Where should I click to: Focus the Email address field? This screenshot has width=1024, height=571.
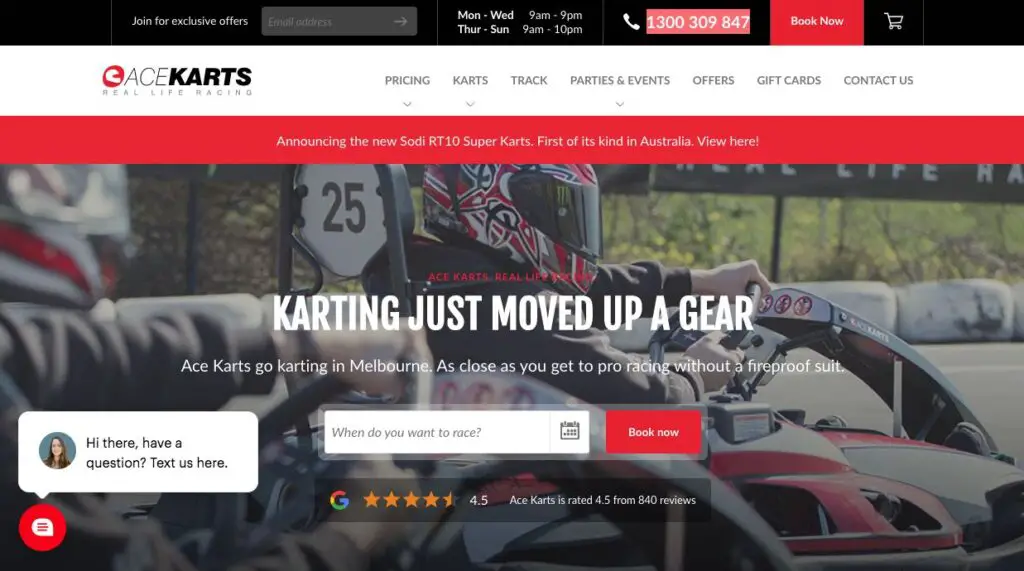[x=327, y=22]
